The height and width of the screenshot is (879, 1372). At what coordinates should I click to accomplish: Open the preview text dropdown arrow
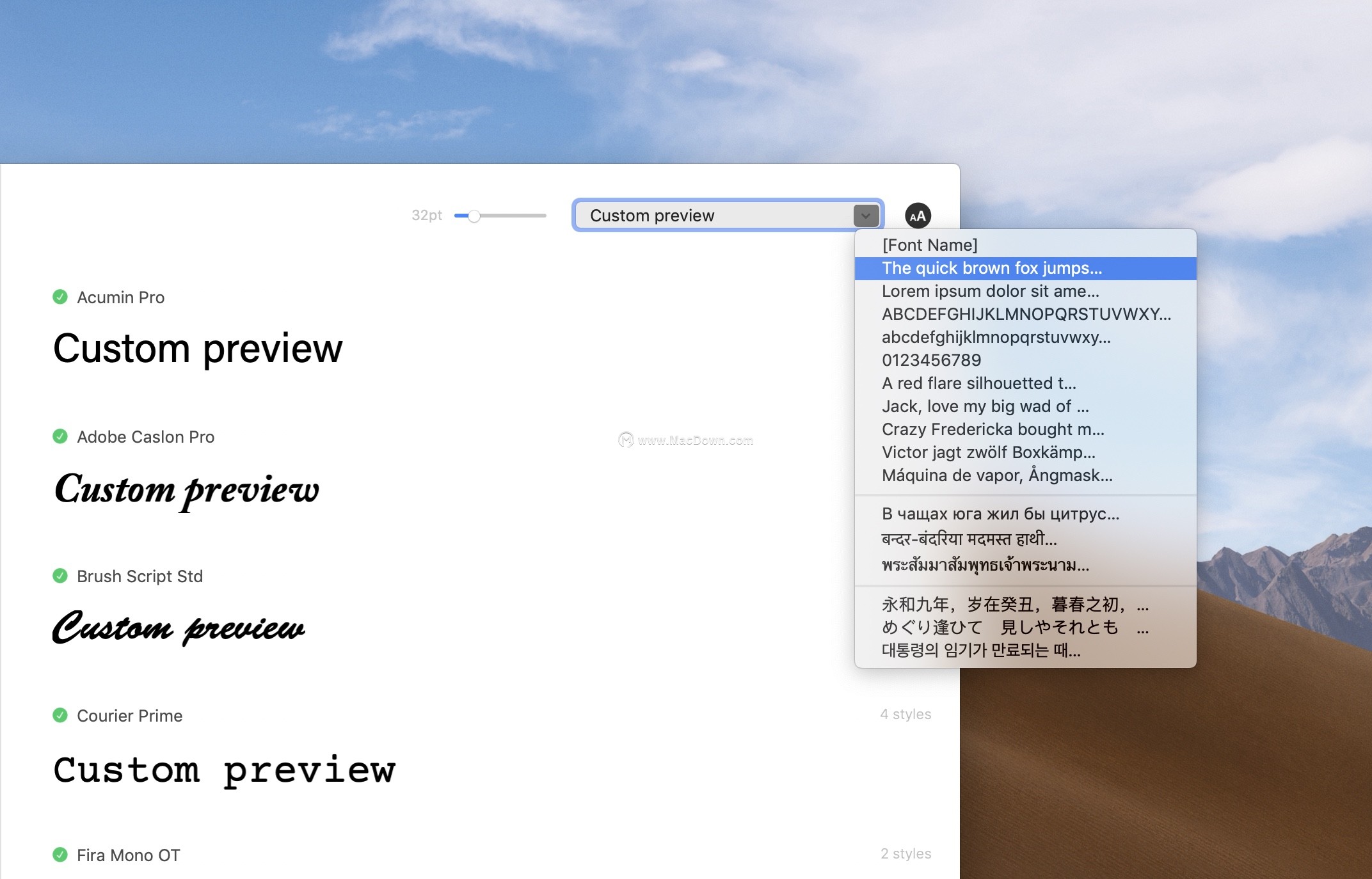[x=866, y=216]
